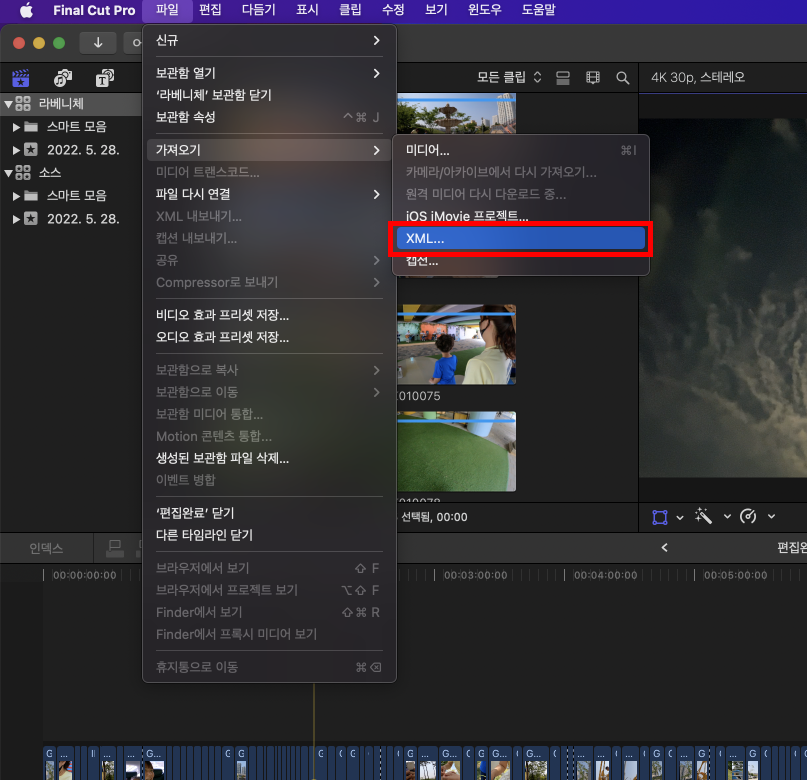Image resolution: width=807 pixels, height=780 pixels.
Task: Expand 2022. 5. 28. event under 라베니체
Action: (x=16, y=150)
